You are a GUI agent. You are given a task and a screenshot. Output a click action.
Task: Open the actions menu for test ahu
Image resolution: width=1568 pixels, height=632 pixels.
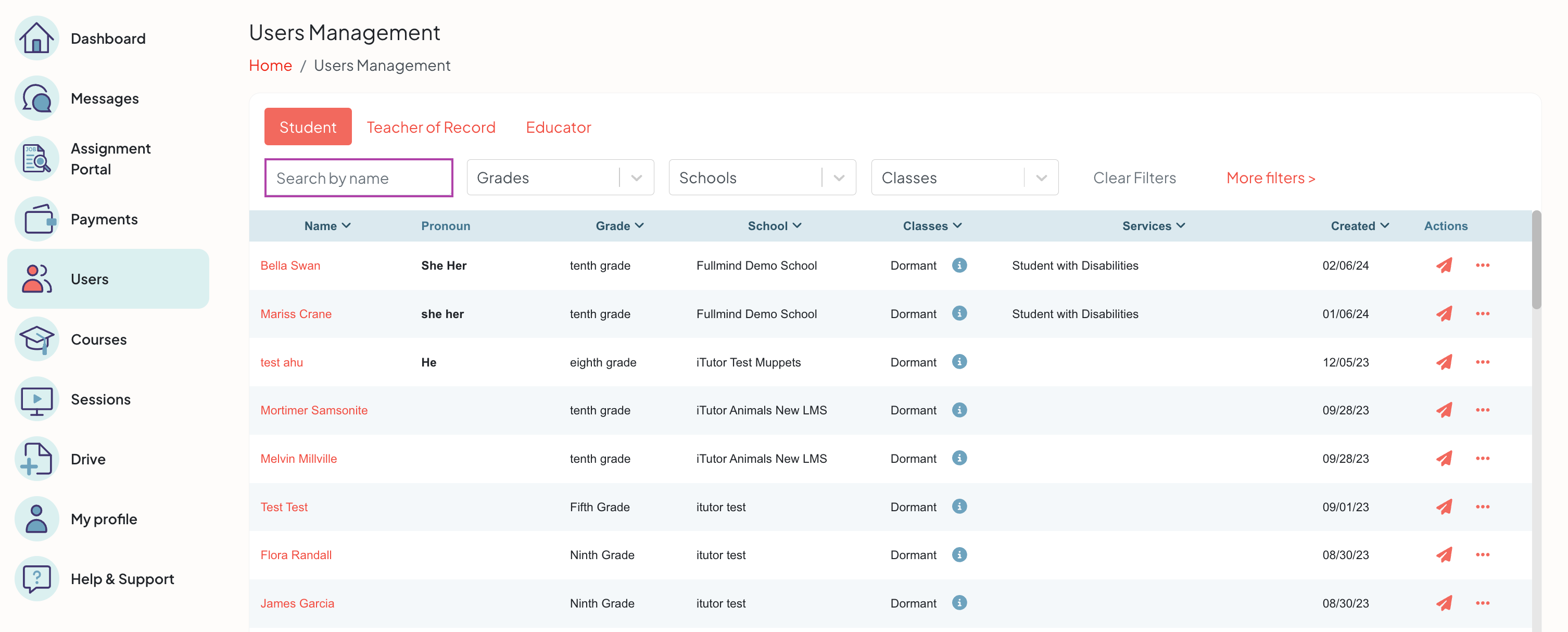pos(1483,361)
